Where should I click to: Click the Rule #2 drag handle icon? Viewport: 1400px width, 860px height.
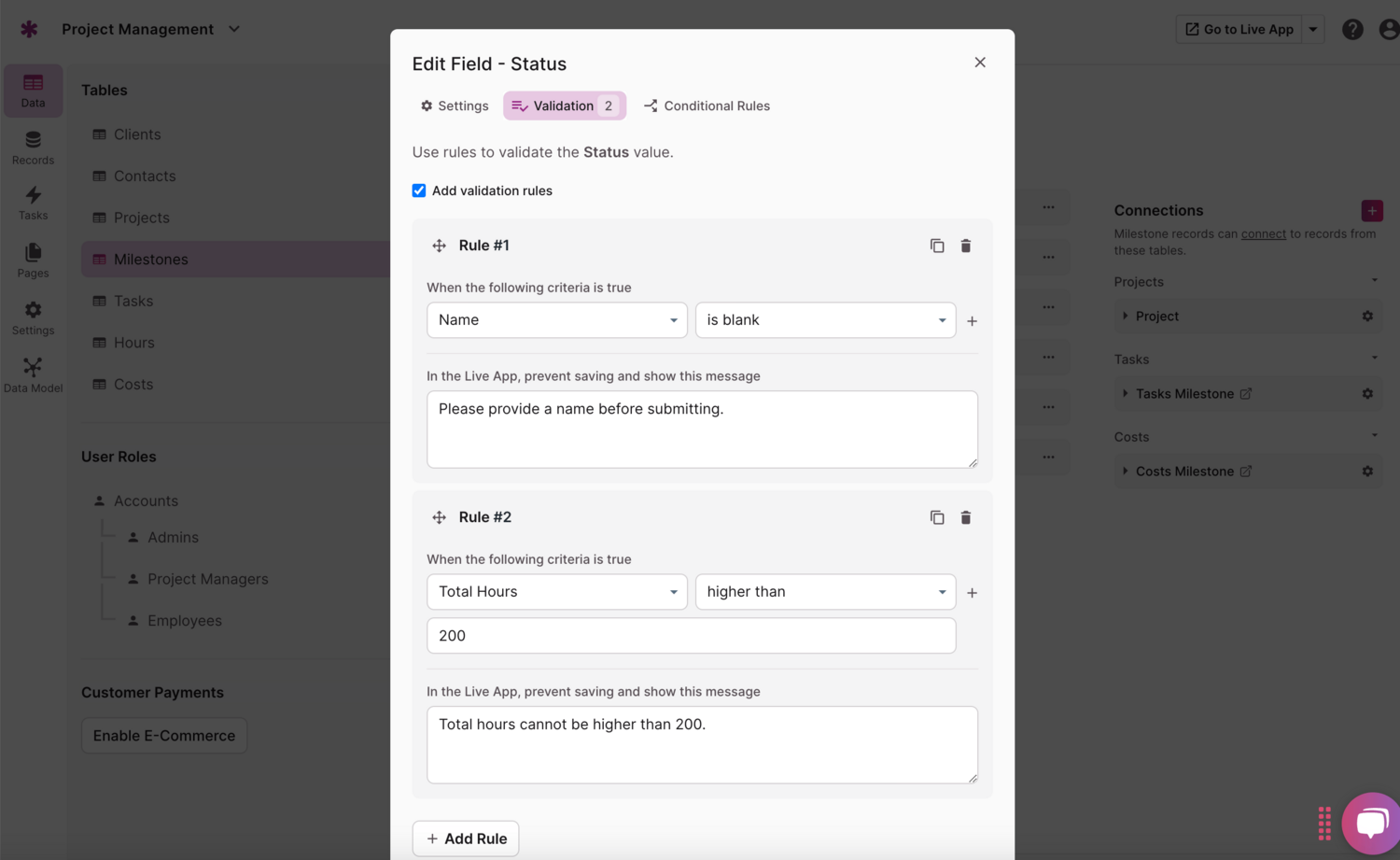point(439,517)
